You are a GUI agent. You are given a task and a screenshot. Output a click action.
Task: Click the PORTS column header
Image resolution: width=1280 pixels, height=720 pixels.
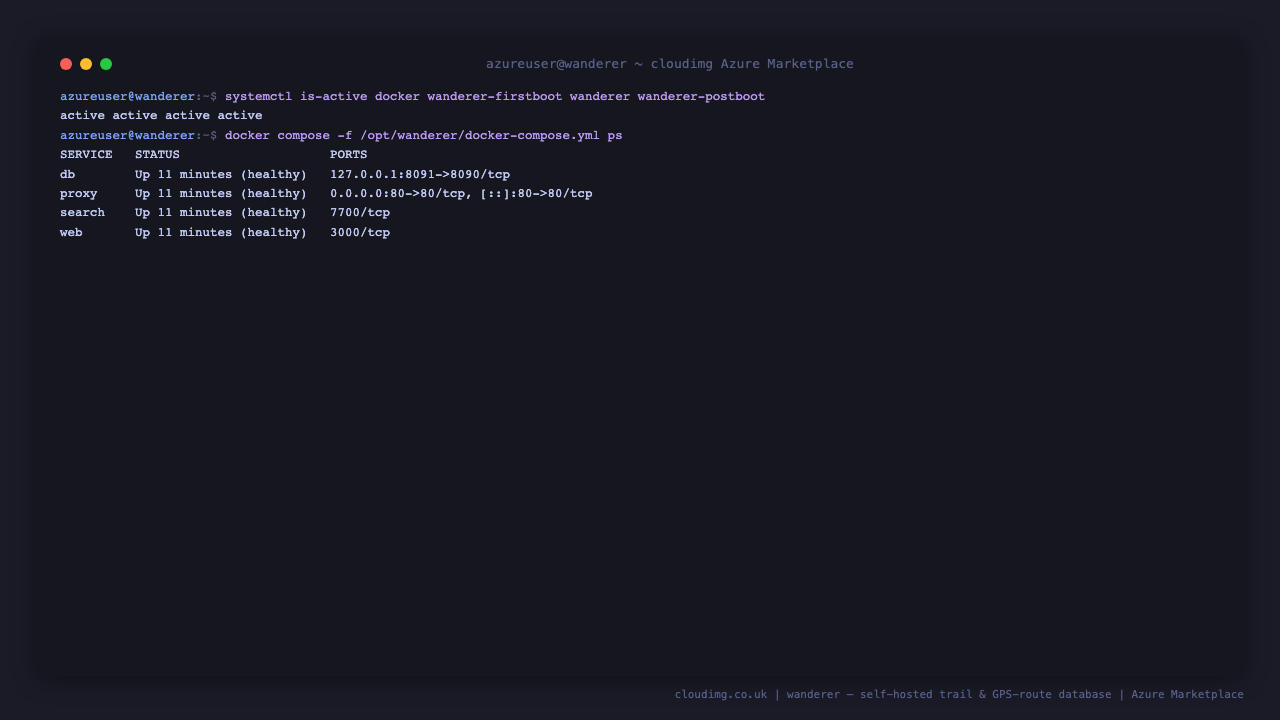[x=349, y=155]
